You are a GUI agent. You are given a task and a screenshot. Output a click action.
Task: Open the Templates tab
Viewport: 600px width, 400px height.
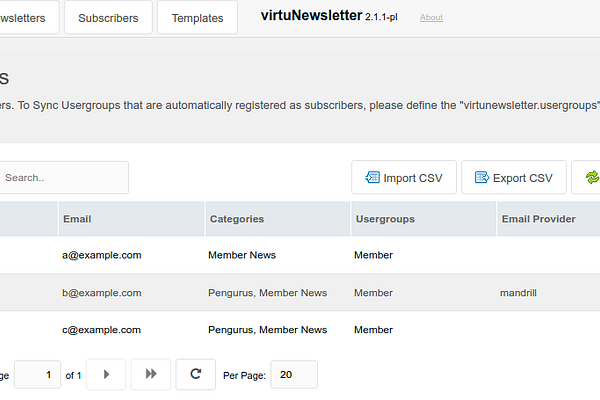point(197,18)
